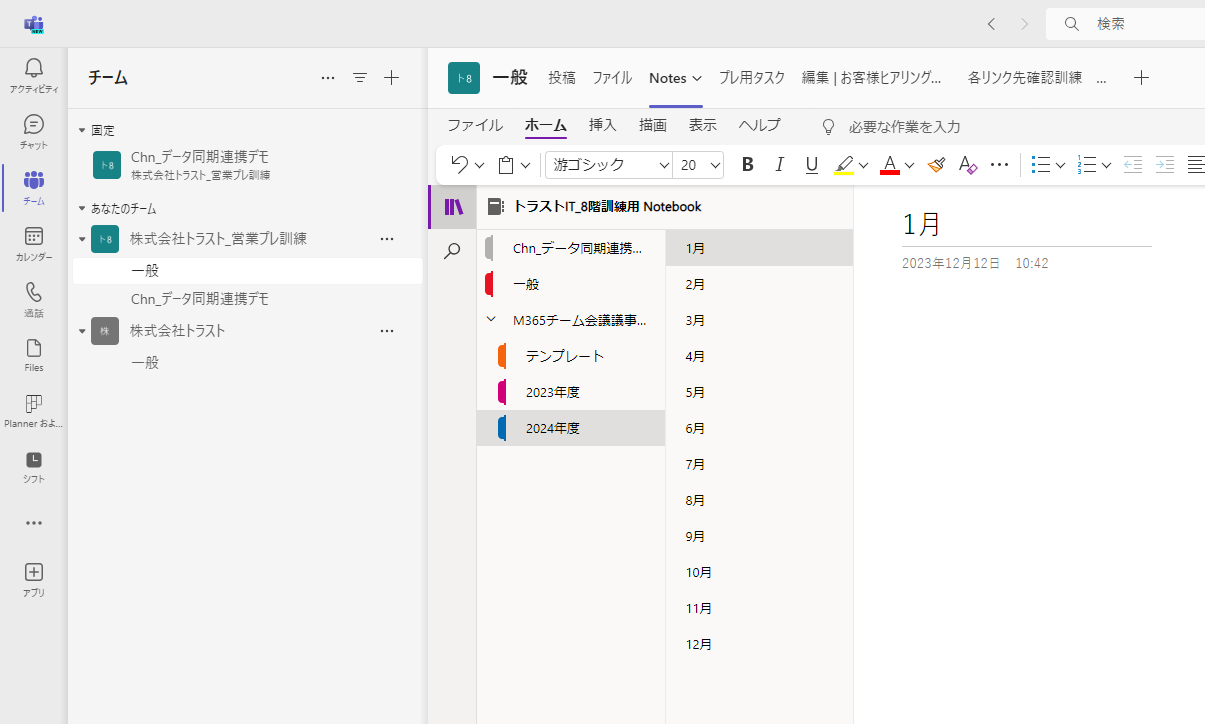Screen dimensions: 1205x724
Task: Collapse the M365 team meeting section group
Action: [491, 320]
